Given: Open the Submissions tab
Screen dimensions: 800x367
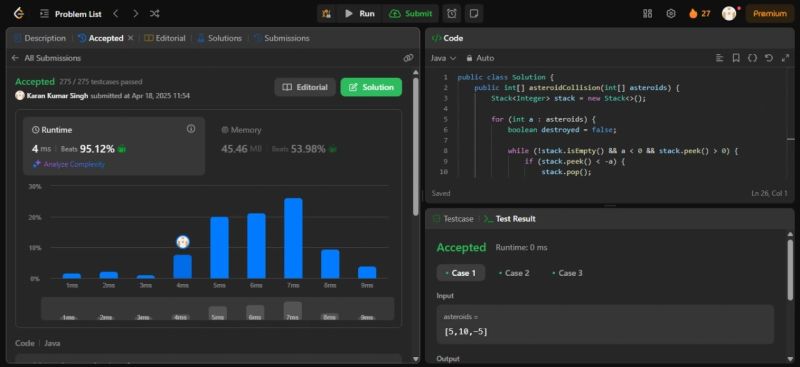Looking at the screenshot, I should [281, 38].
